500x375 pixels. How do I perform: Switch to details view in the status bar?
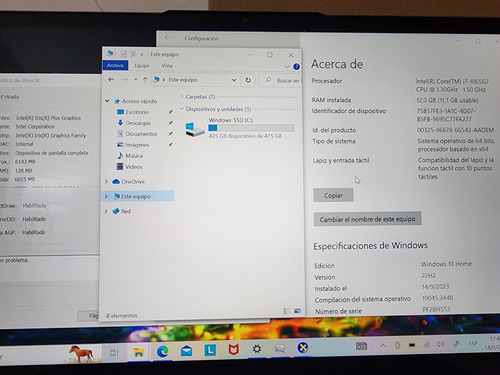coord(287,311)
